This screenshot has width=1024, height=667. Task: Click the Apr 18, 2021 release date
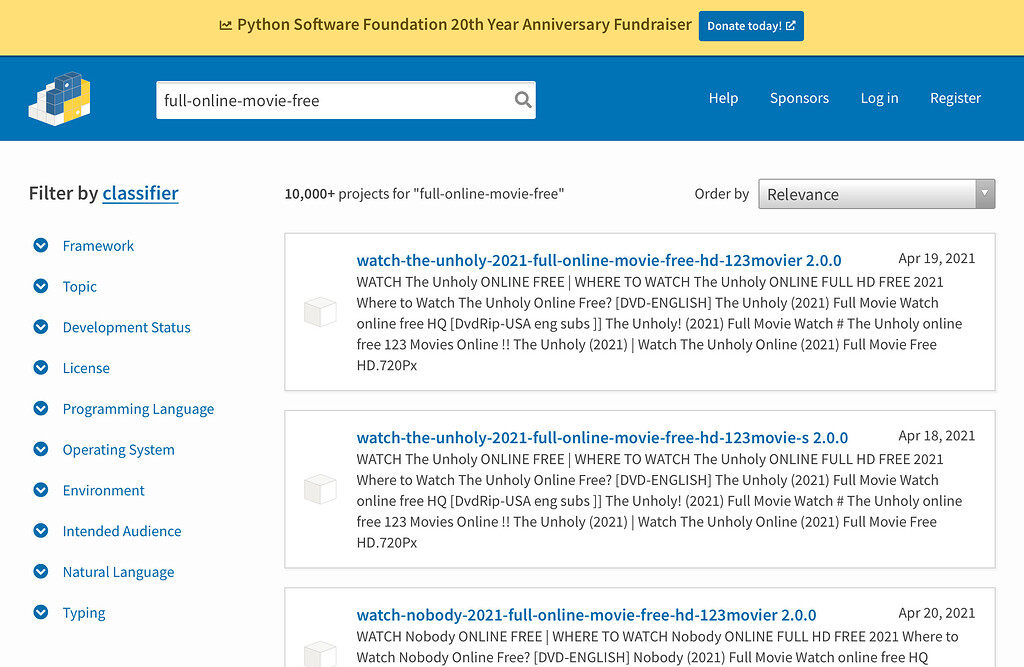click(x=936, y=436)
